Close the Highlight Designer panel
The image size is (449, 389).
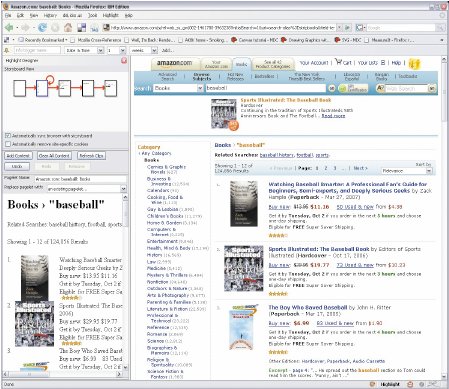[124, 60]
